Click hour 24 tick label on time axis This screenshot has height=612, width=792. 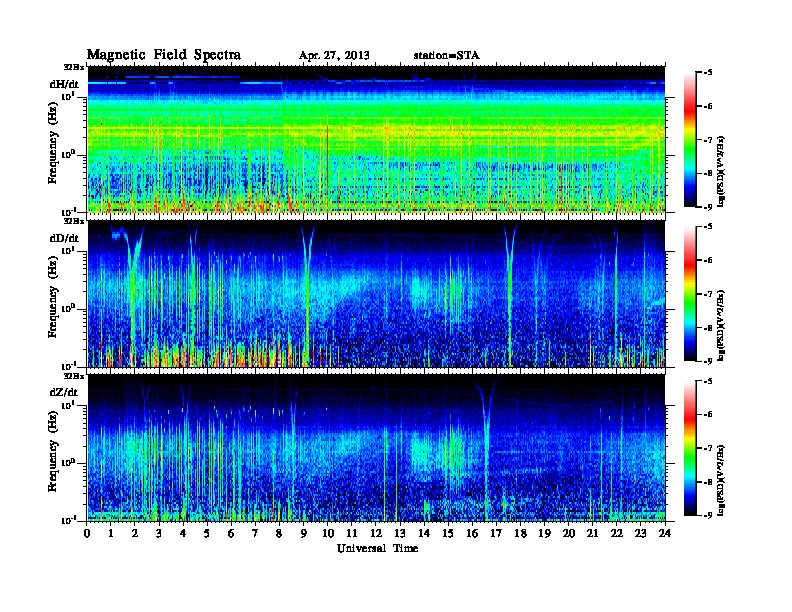[x=665, y=533]
